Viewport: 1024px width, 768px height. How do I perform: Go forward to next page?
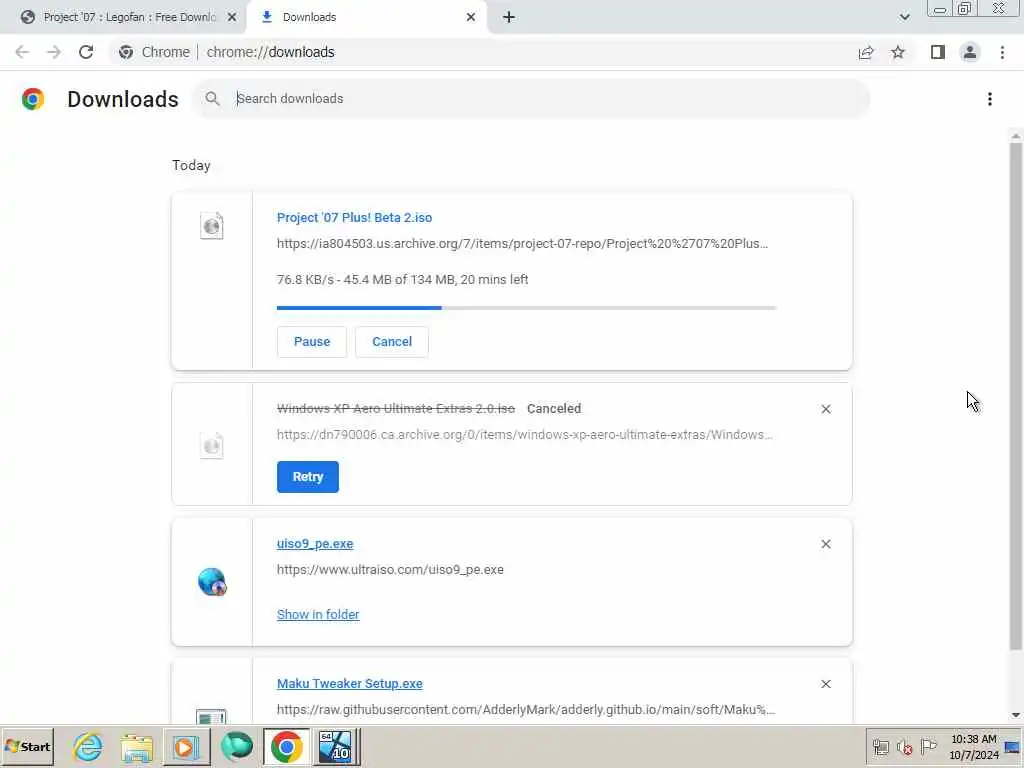54,52
